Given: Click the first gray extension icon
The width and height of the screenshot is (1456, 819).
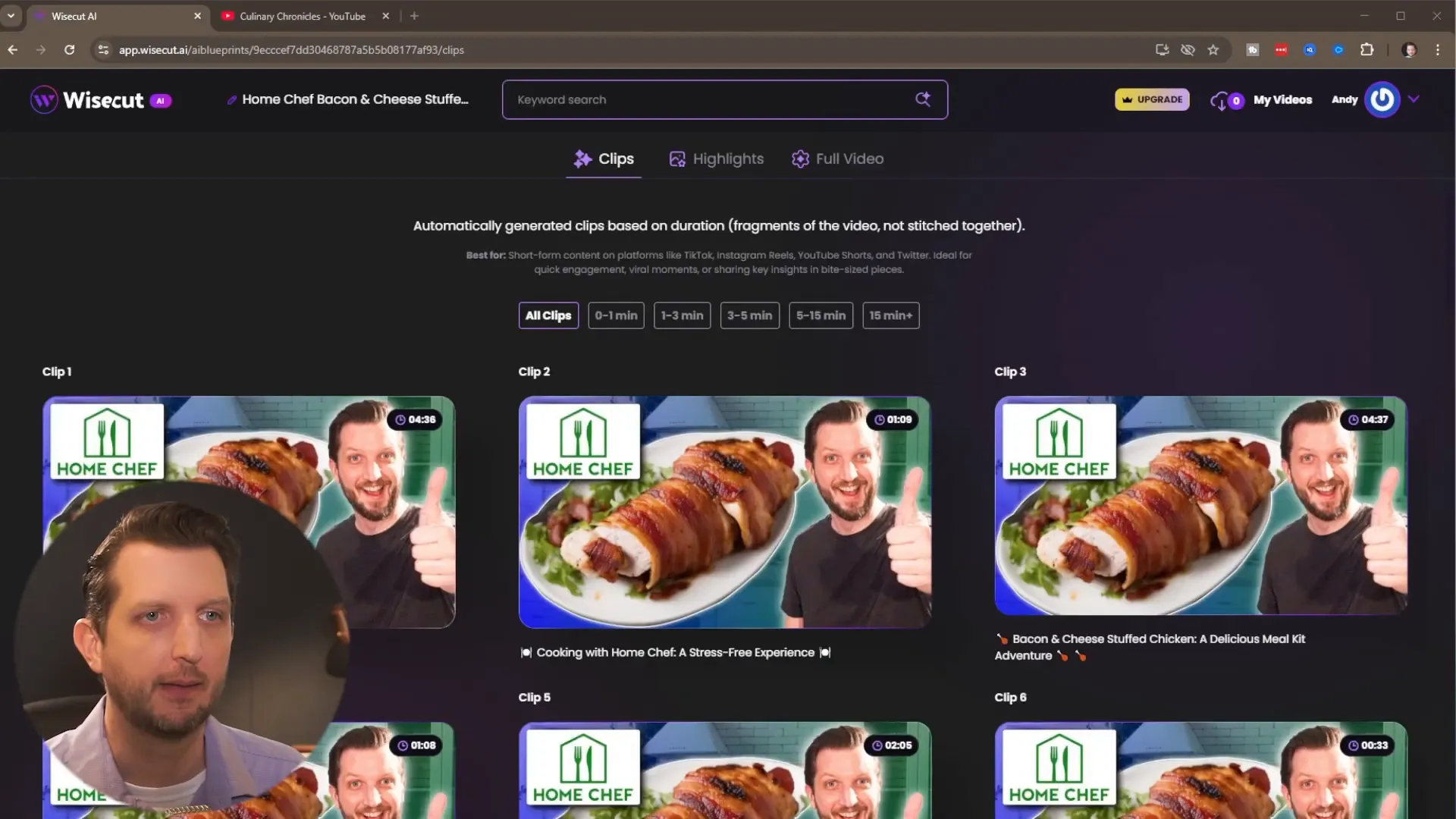Looking at the screenshot, I should [x=1253, y=50].
